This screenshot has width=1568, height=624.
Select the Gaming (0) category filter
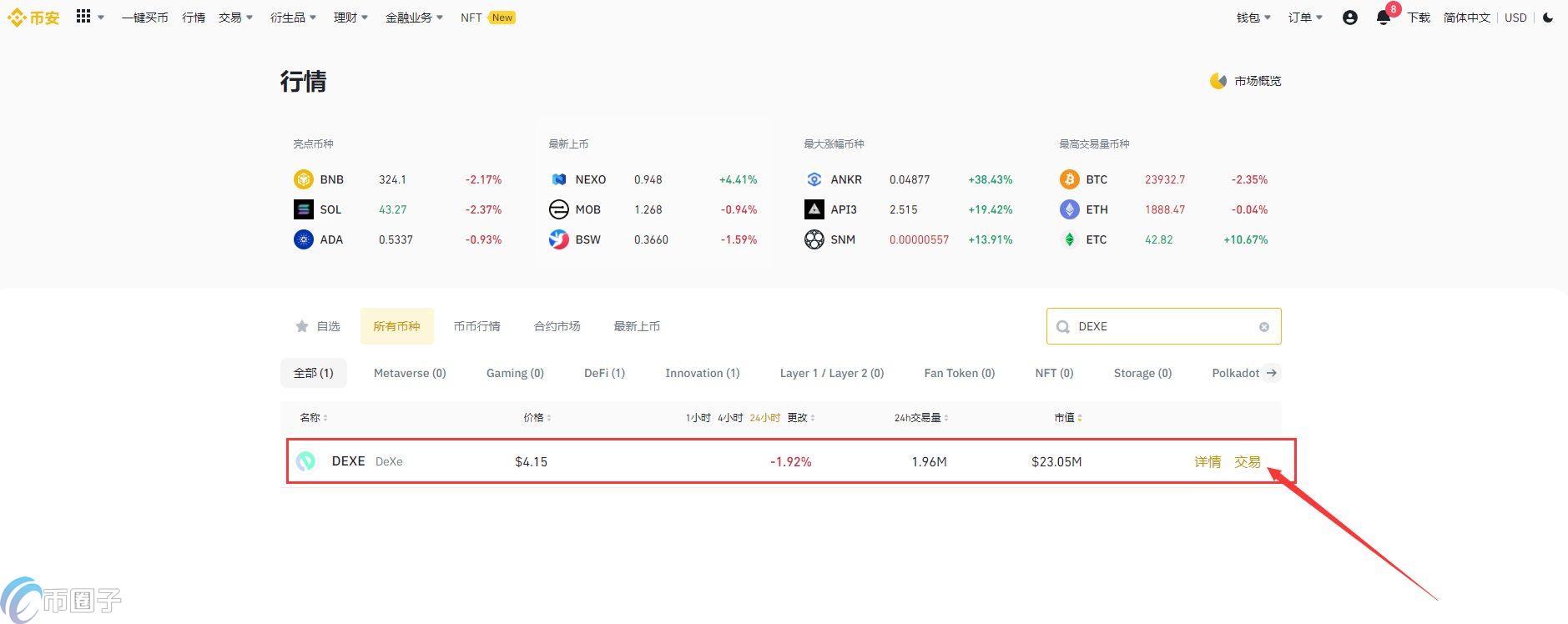tap(515, 373)
